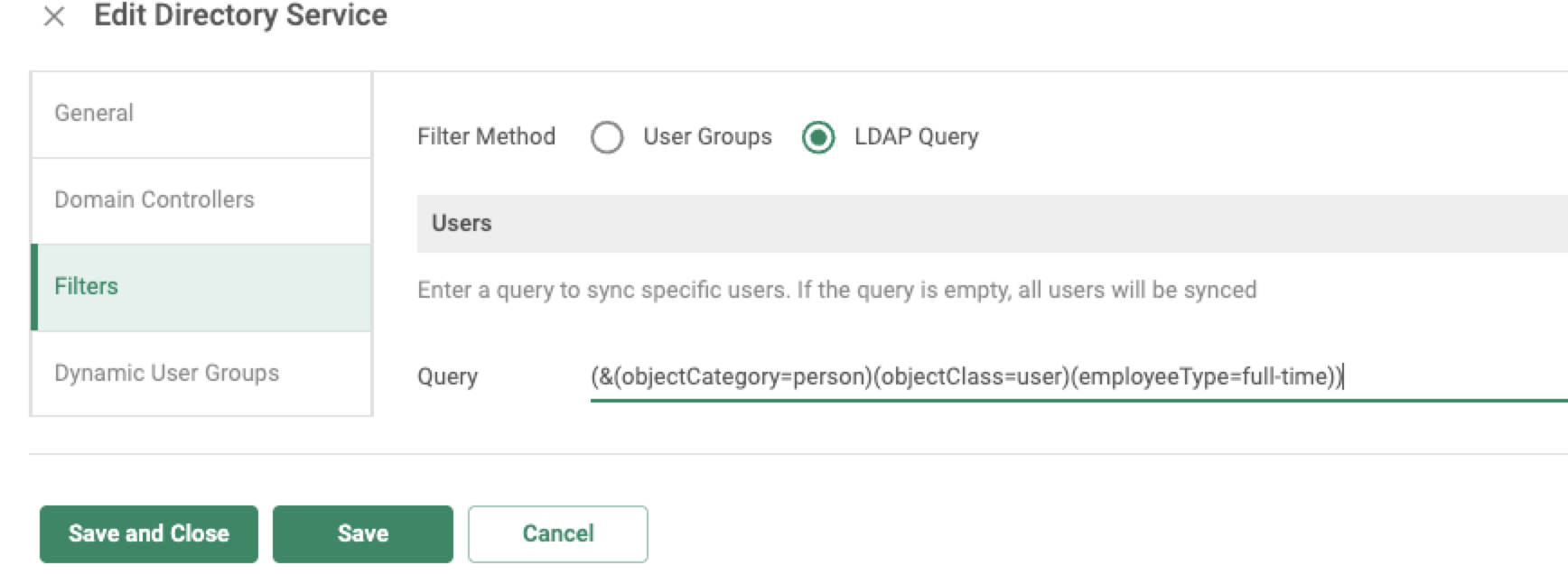Click the query sync helper text
The image size is (1568, 574).
836,291
